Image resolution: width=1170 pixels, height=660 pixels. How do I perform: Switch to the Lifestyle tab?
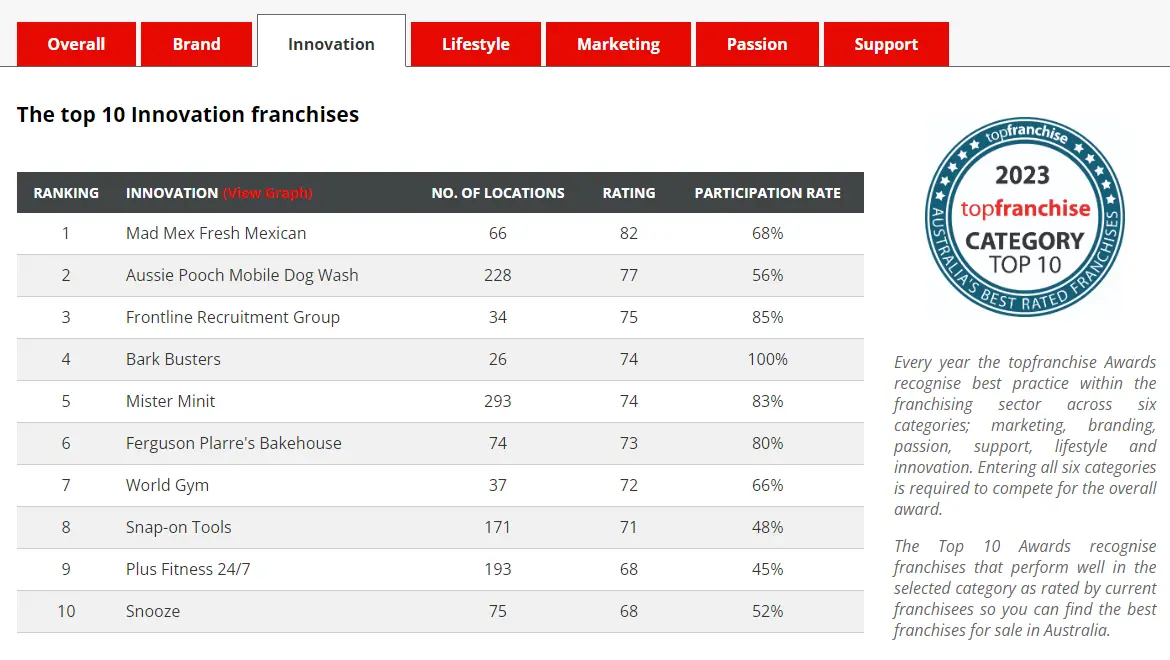tap(476, 44)
